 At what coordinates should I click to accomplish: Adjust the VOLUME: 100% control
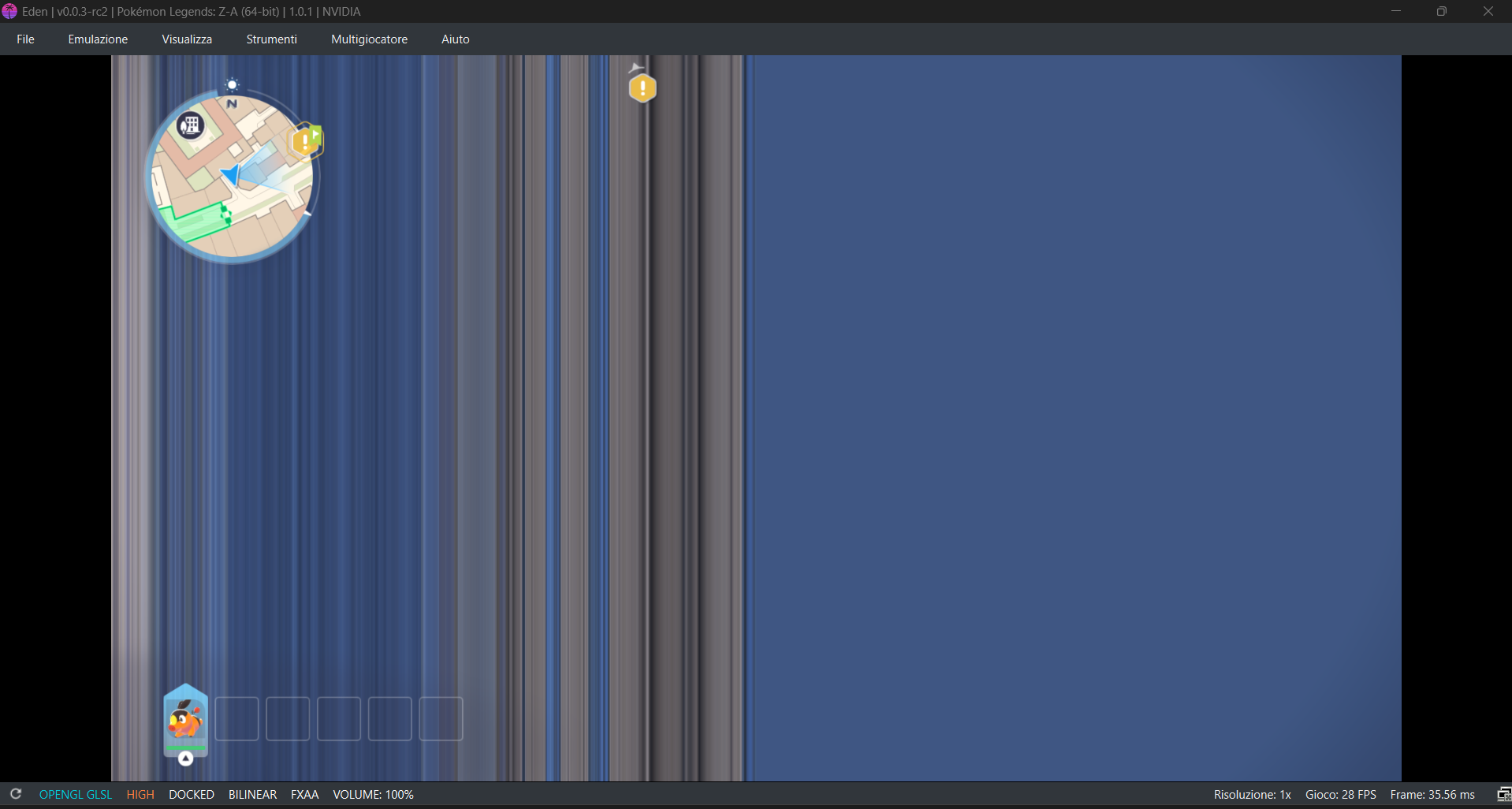[x=373, y=795]
